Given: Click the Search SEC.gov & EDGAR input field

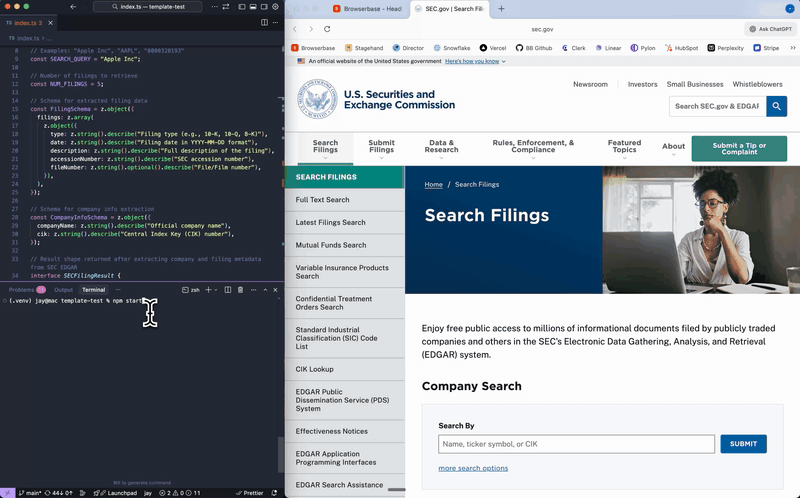Looking at the screenshot, I should [717, 106].
